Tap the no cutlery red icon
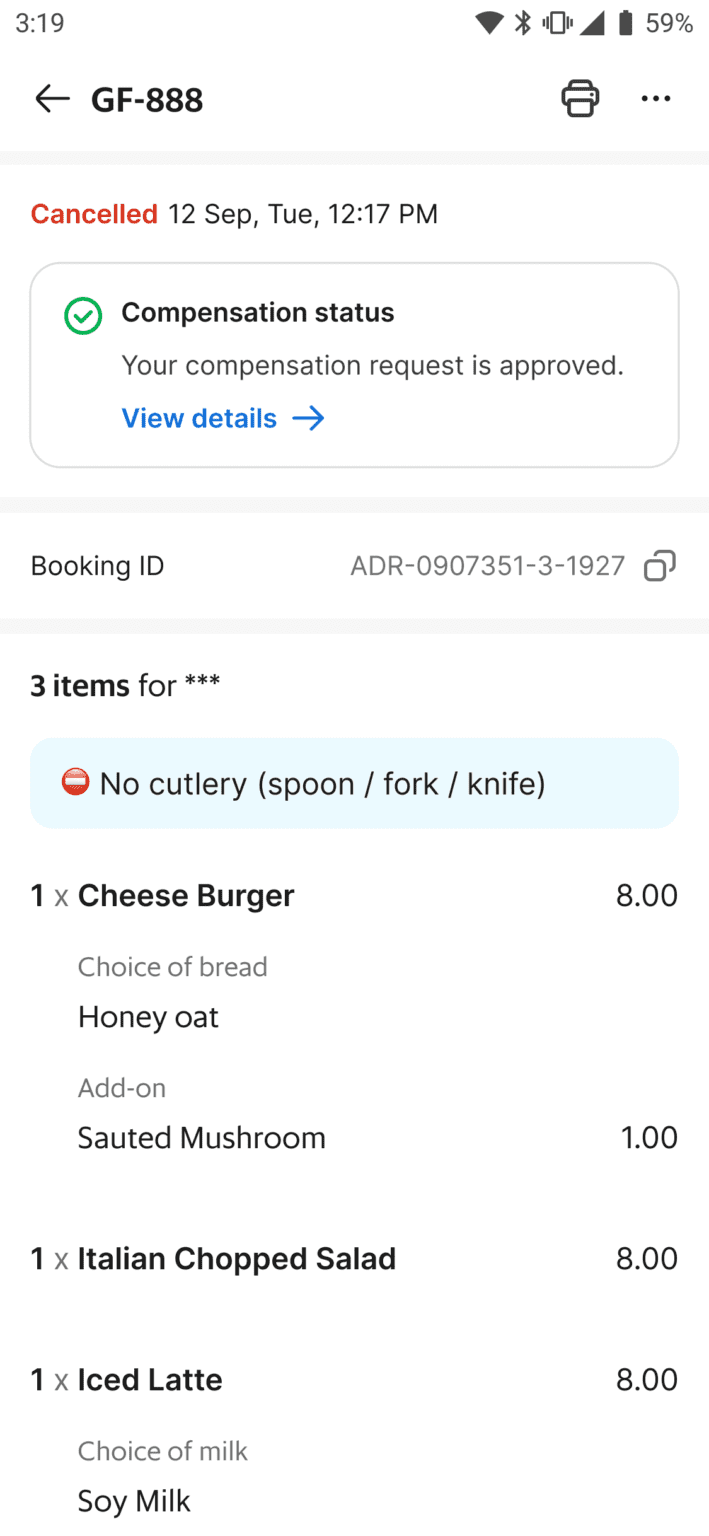The width and height of the screenshot is (709, 1536). 76,782
